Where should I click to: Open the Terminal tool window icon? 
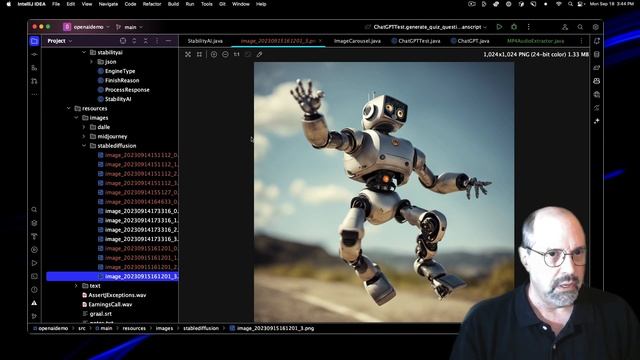pyautogui.click(x=34, y=276)
